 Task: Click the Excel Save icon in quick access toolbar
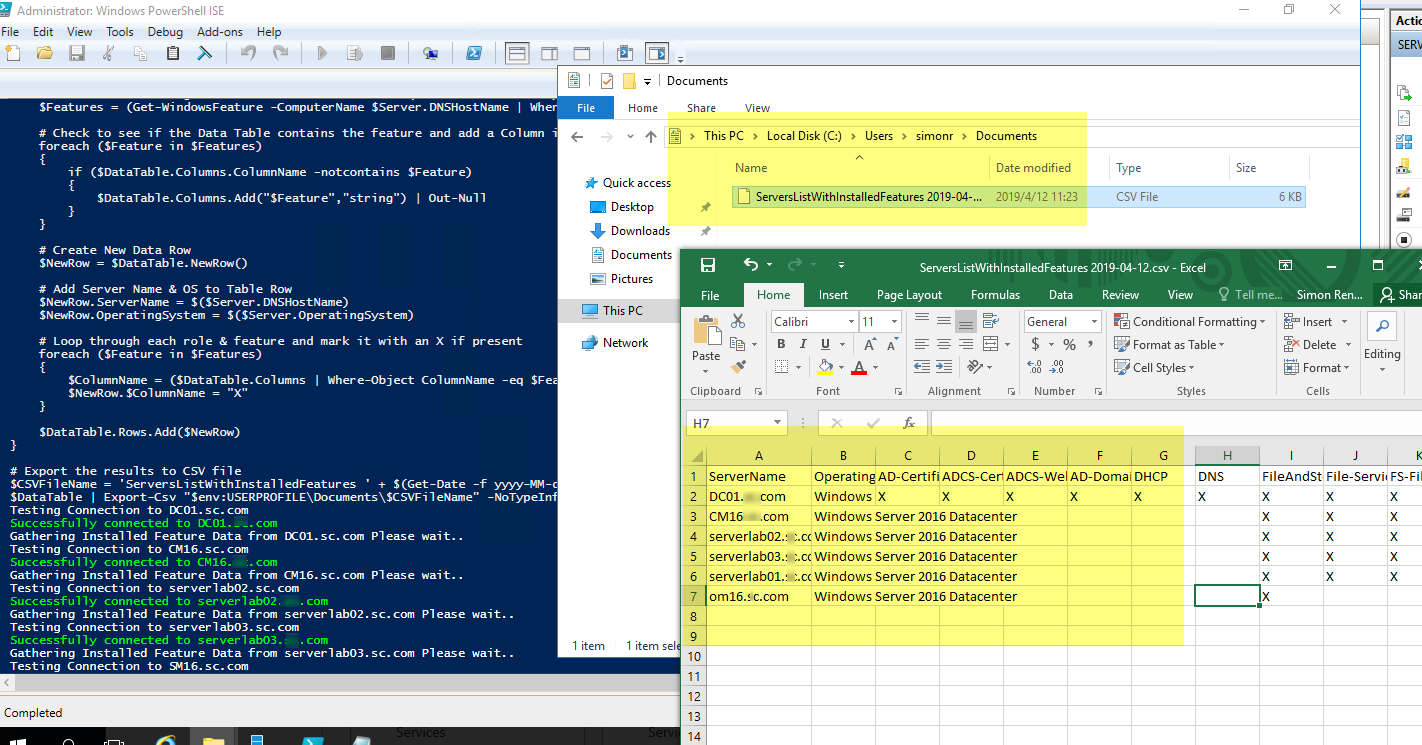pyautogui.click(x=708, y=265)
